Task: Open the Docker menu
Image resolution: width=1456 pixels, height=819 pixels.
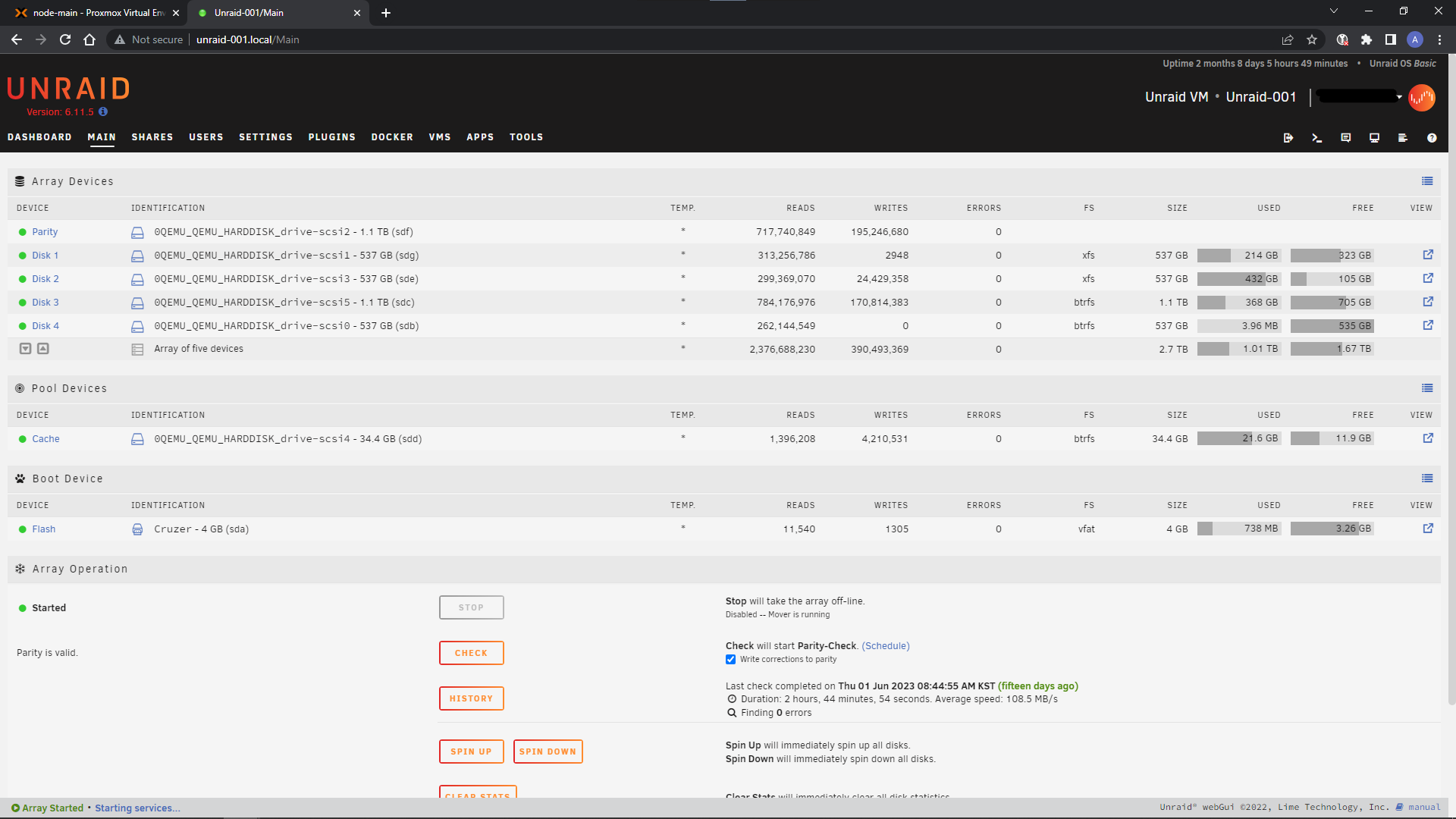Action: click(392, 137)
